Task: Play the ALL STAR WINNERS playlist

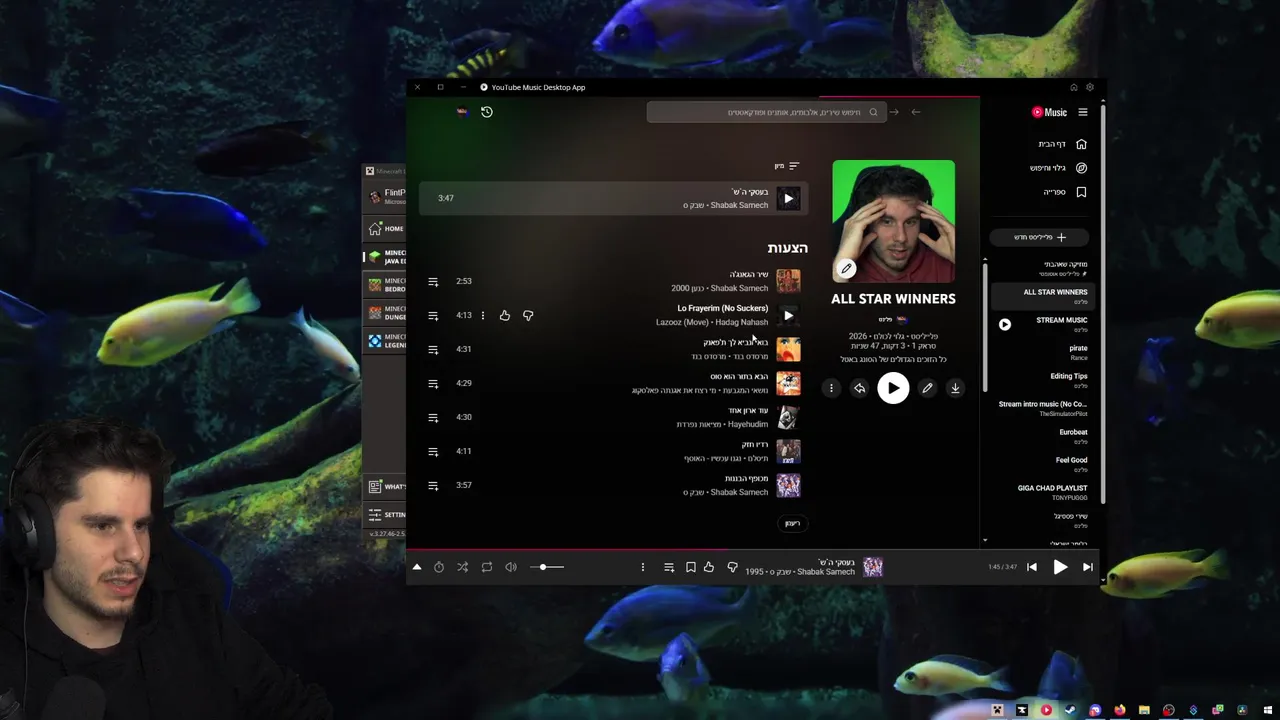Action: click(893, 388)
